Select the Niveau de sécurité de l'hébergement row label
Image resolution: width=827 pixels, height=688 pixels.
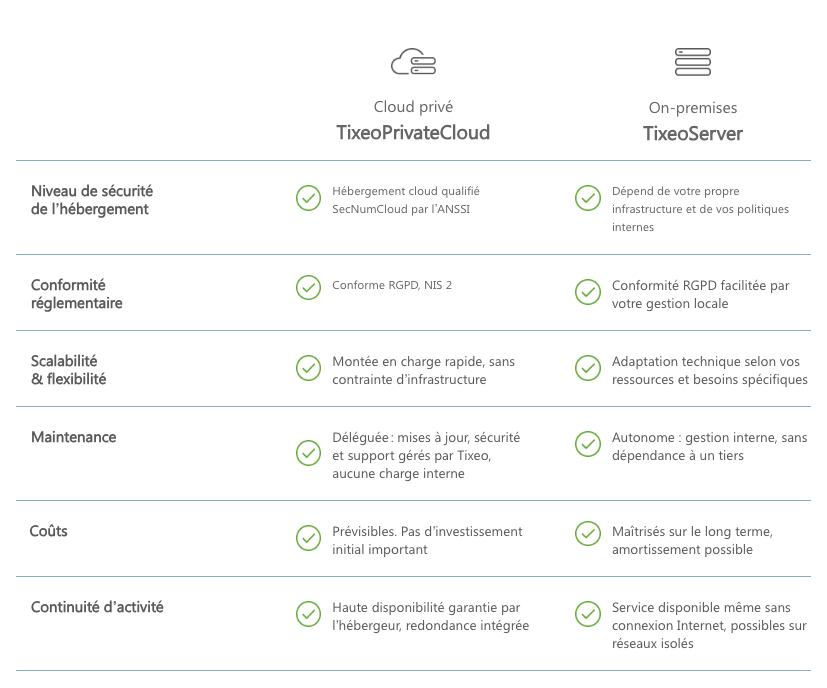click(92, 200)
